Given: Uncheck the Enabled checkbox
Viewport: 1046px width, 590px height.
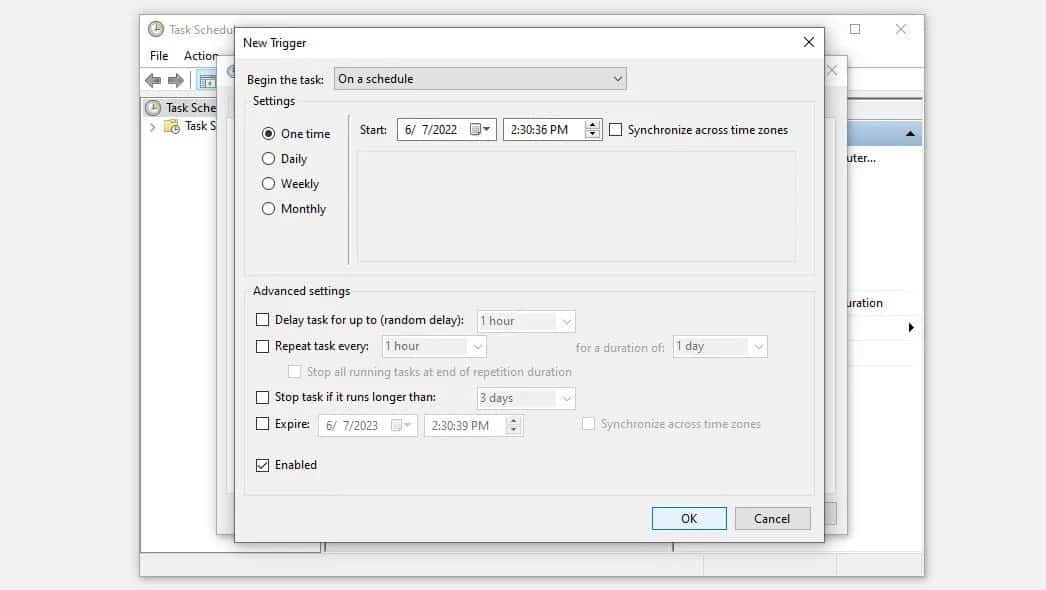Looking at the screenshot, I should click(262, 465).
